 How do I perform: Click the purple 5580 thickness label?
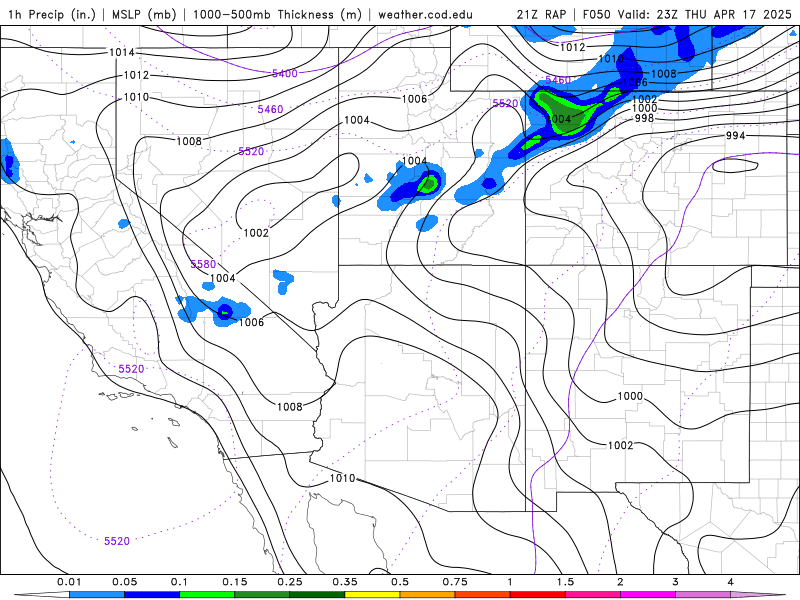click(x=203, y=264)
